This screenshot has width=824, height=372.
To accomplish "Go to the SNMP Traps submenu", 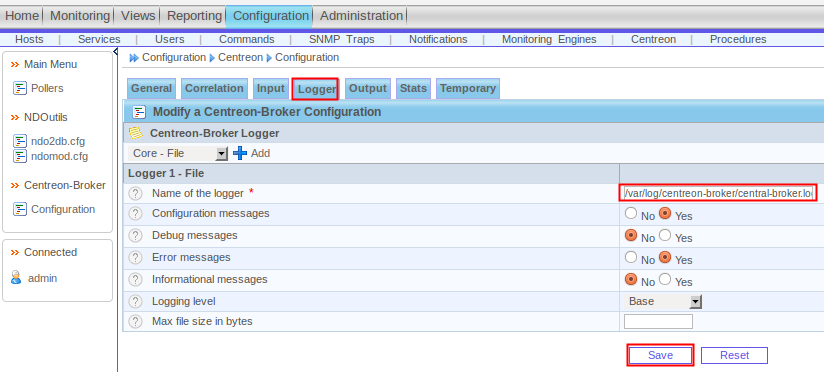I will (x=342, y=39).
